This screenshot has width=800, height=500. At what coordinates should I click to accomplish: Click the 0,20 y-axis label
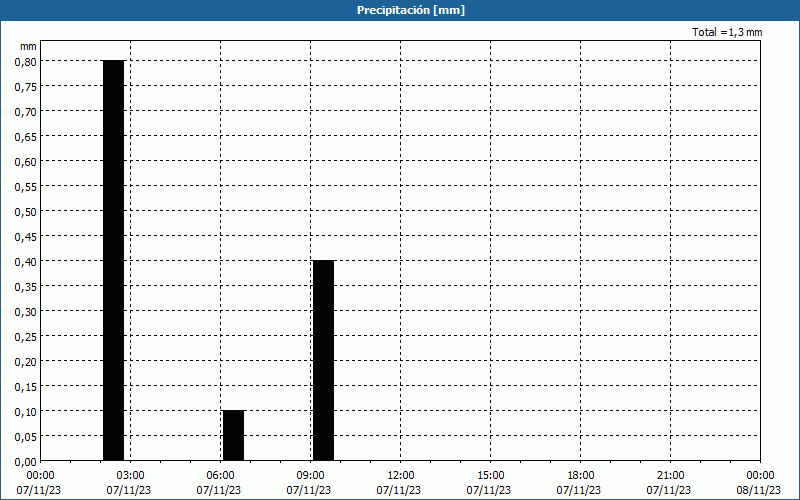point(26,362)
